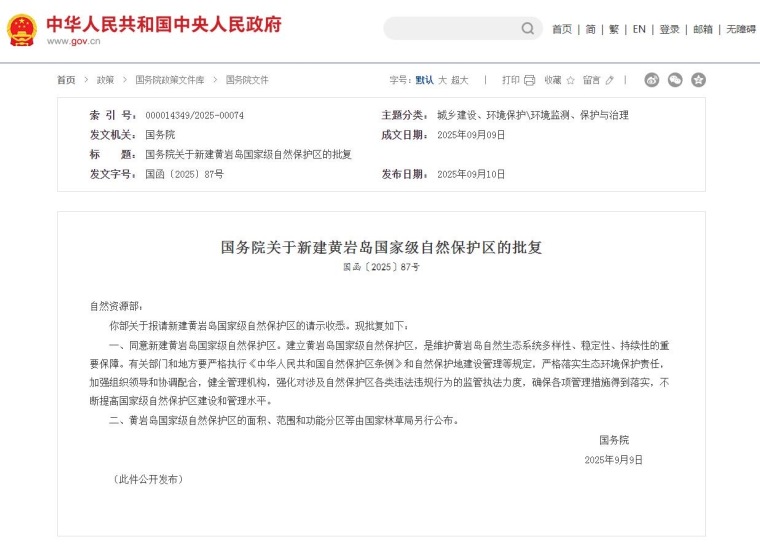
Task: Click the 打印 label
Action: click(x=510, y=80)
